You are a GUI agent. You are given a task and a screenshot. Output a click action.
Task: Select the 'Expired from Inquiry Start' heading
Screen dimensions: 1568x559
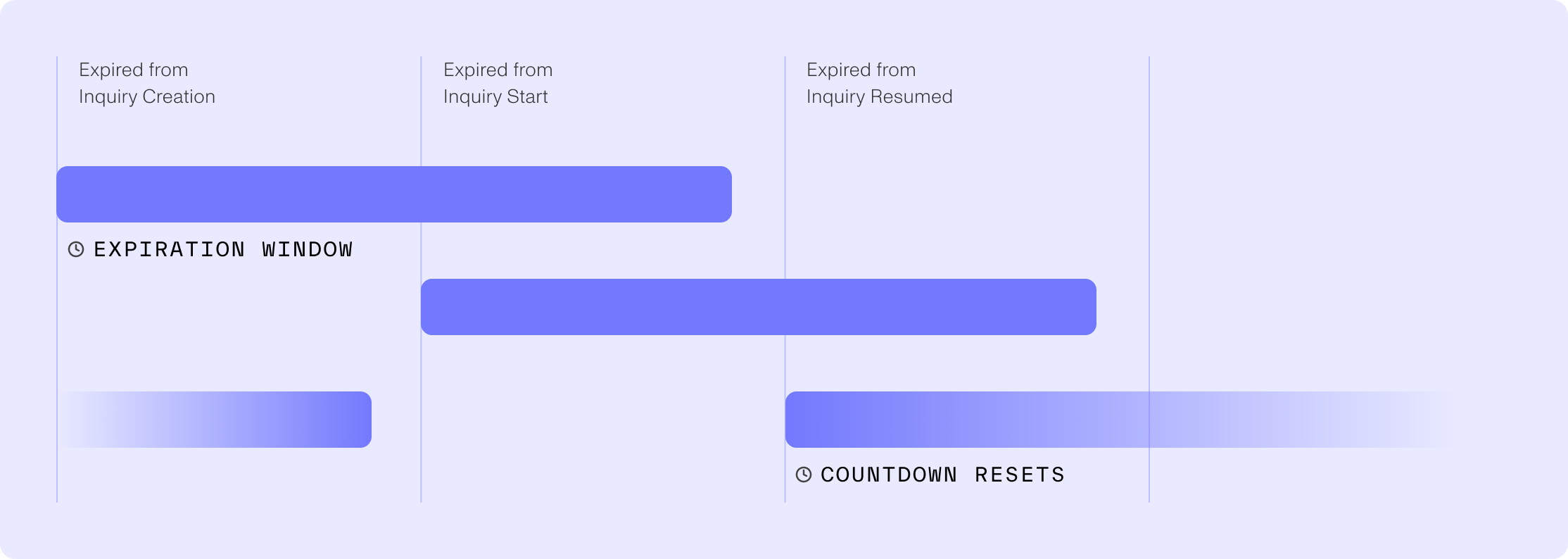pyautogui.click(x=498, y=83)
